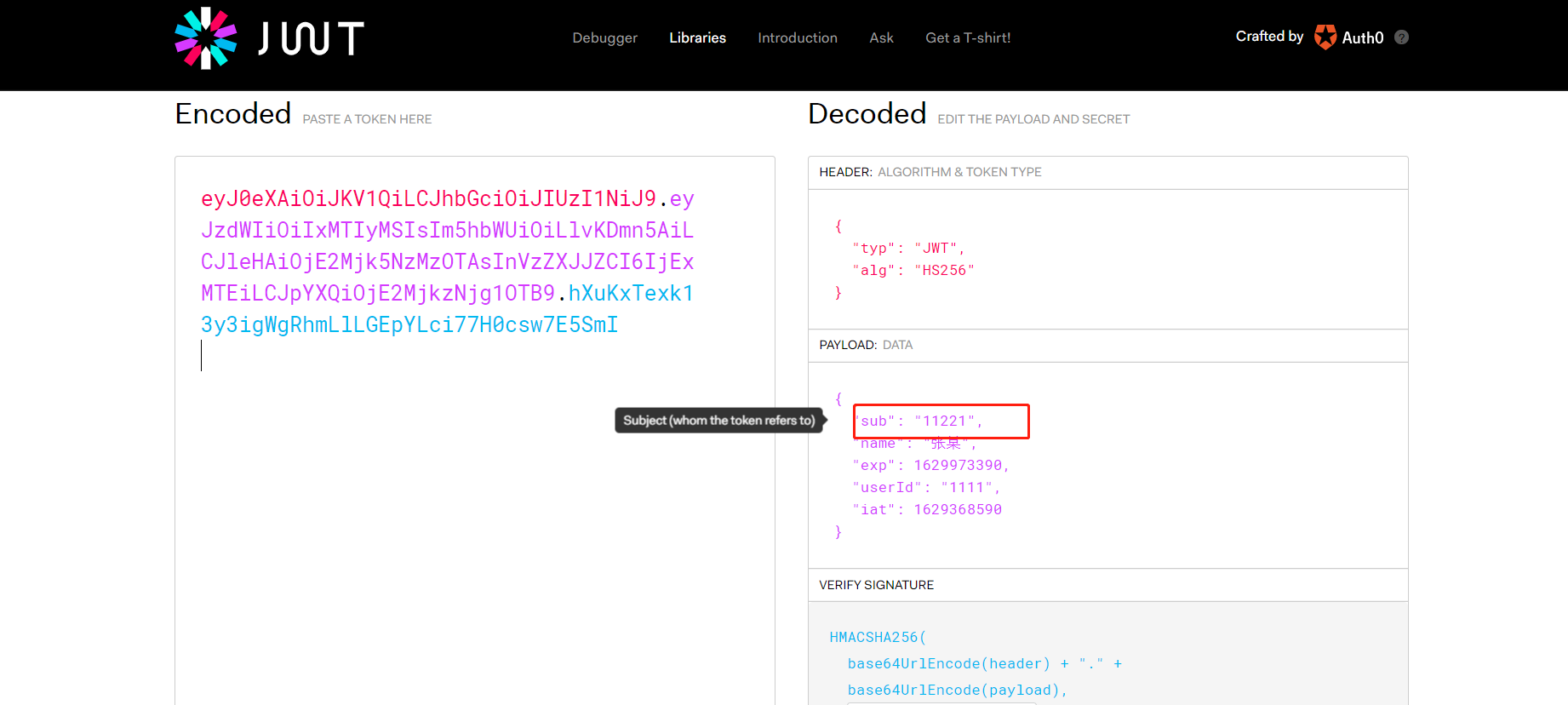Screen dimensions: 1568x705
Task: Click the Subject tooltip bubble
Action: click(719, 421)
